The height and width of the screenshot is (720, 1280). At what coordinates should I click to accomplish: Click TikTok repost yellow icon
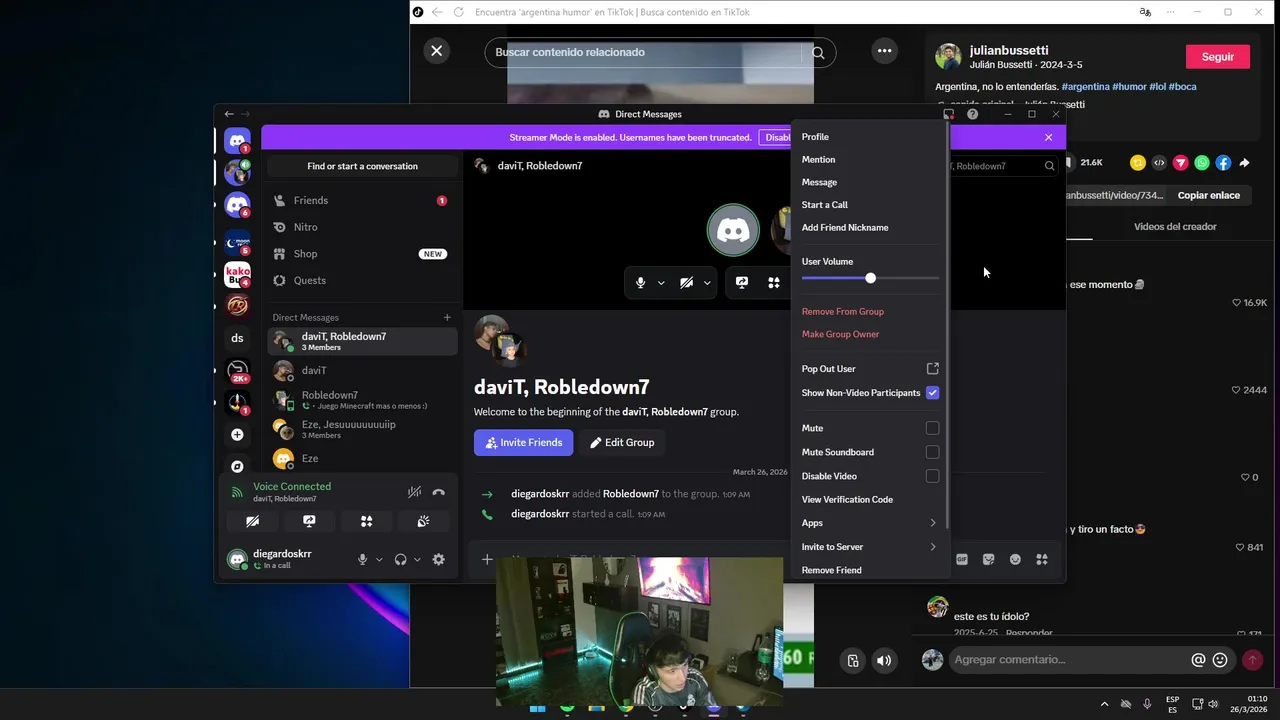click(1137, 163)
